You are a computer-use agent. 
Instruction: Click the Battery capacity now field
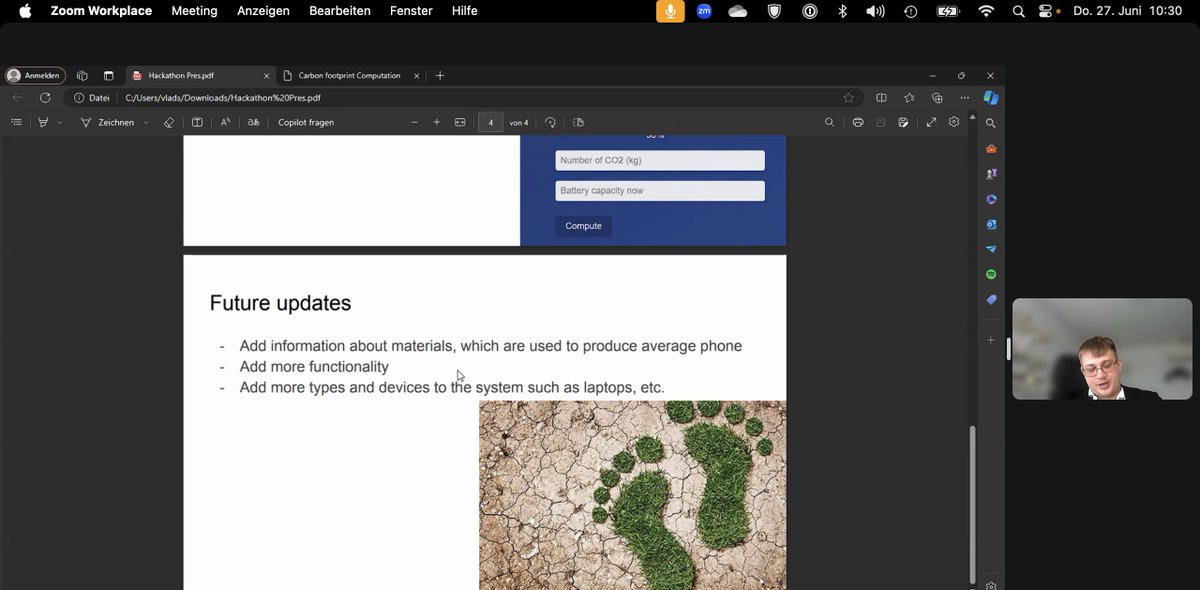pyautogui.click(x=660, y=190)
